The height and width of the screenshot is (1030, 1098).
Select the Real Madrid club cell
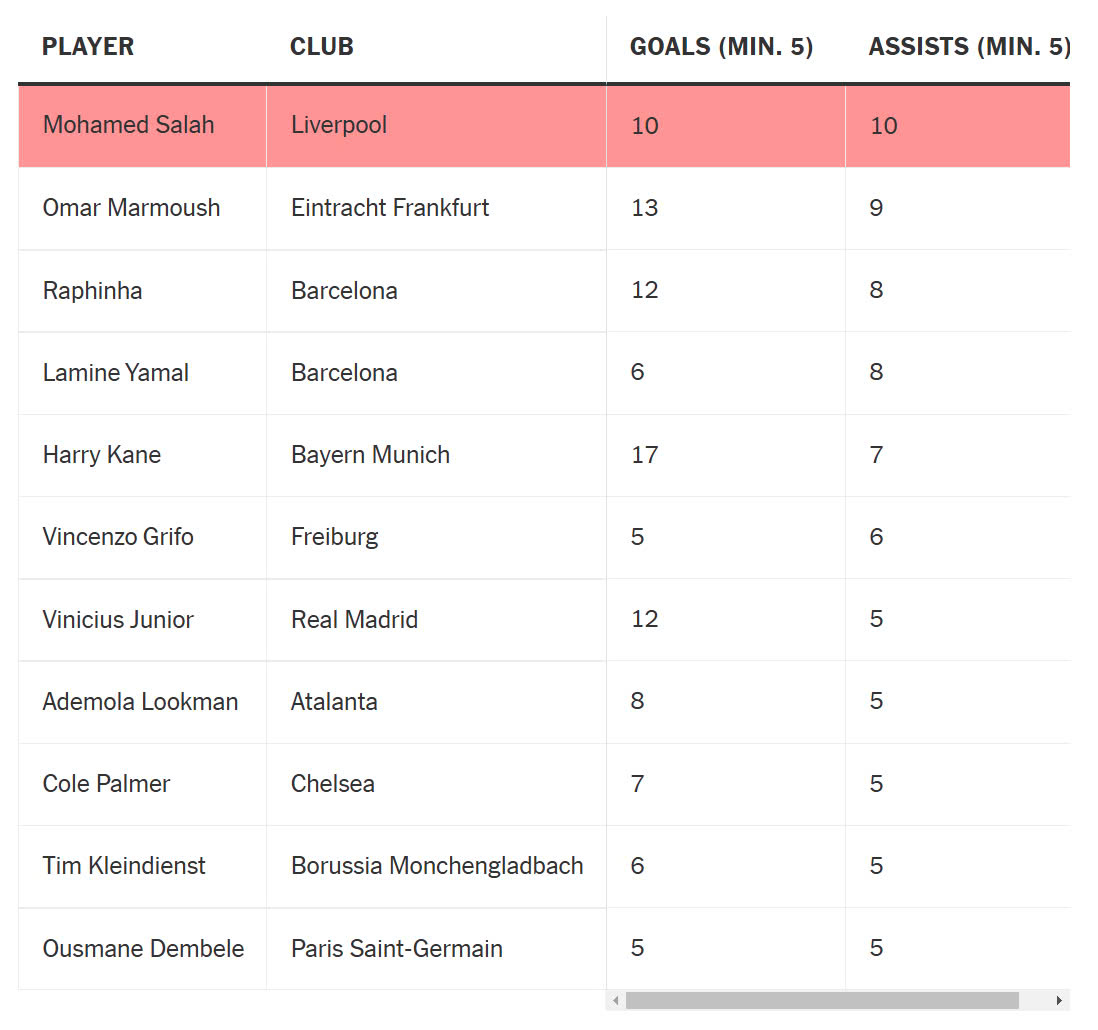click(354, 620)
